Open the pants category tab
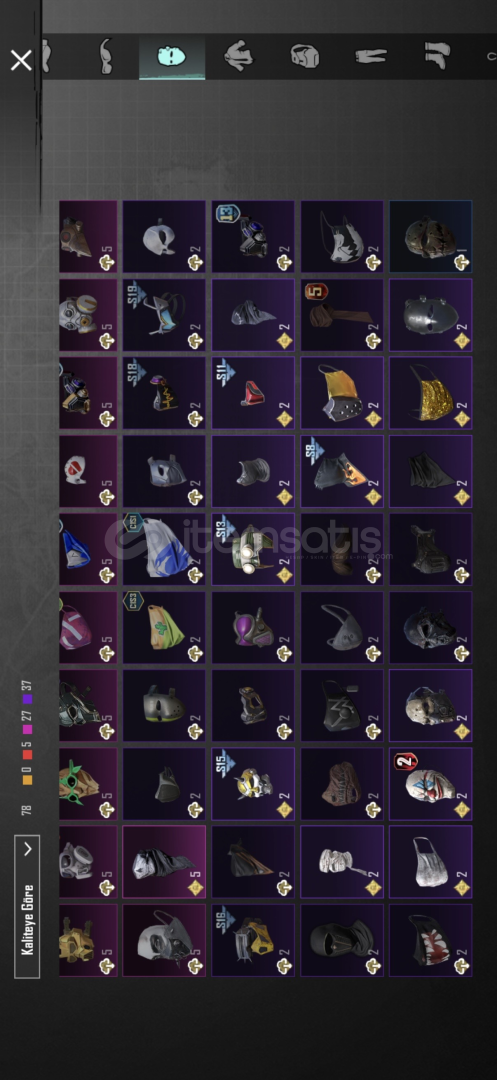Image resolution: width=497 pixels, height=1080 pixels. pos(371,56)
